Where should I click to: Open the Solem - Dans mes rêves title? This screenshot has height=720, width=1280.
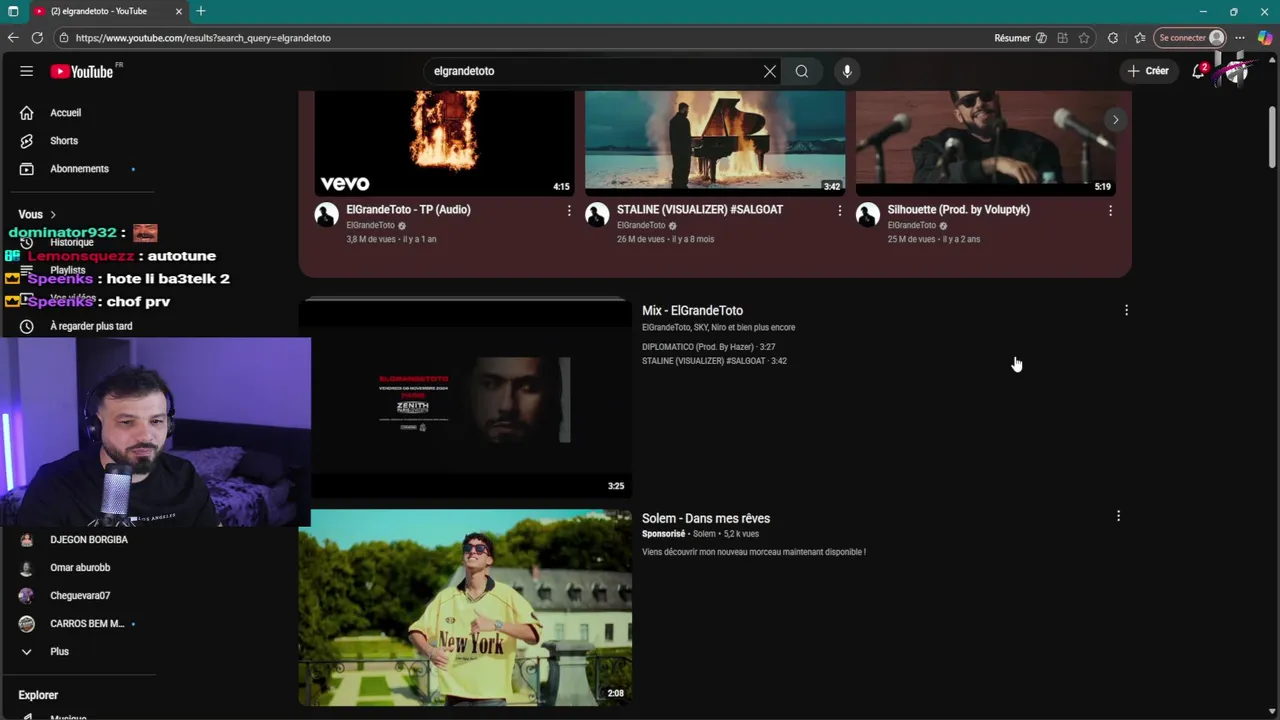pyautogui.click(x=706, y=518)
